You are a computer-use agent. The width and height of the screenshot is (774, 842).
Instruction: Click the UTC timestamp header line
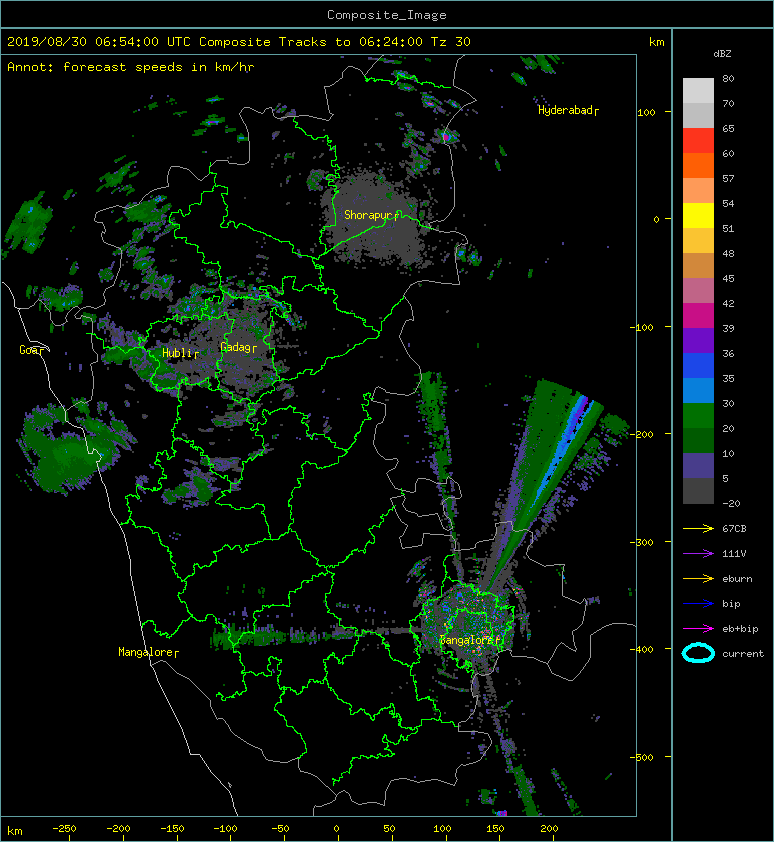click(x=239, y=42)
